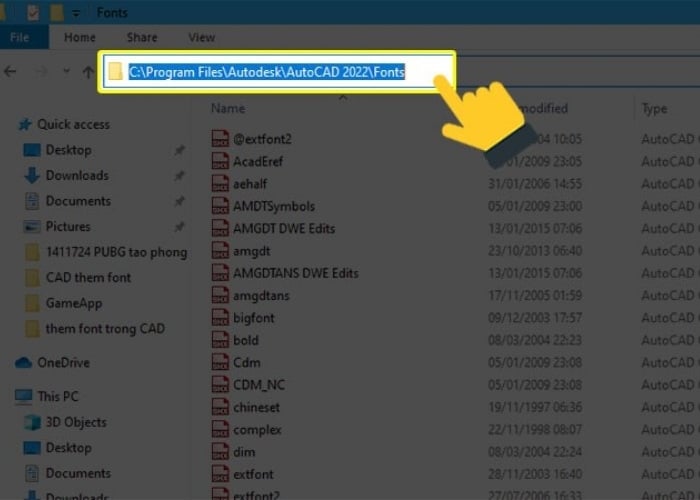Screen dimensions: 700x500
Task: Open the Share ribbon tab
Action: (x=141, y=38)
